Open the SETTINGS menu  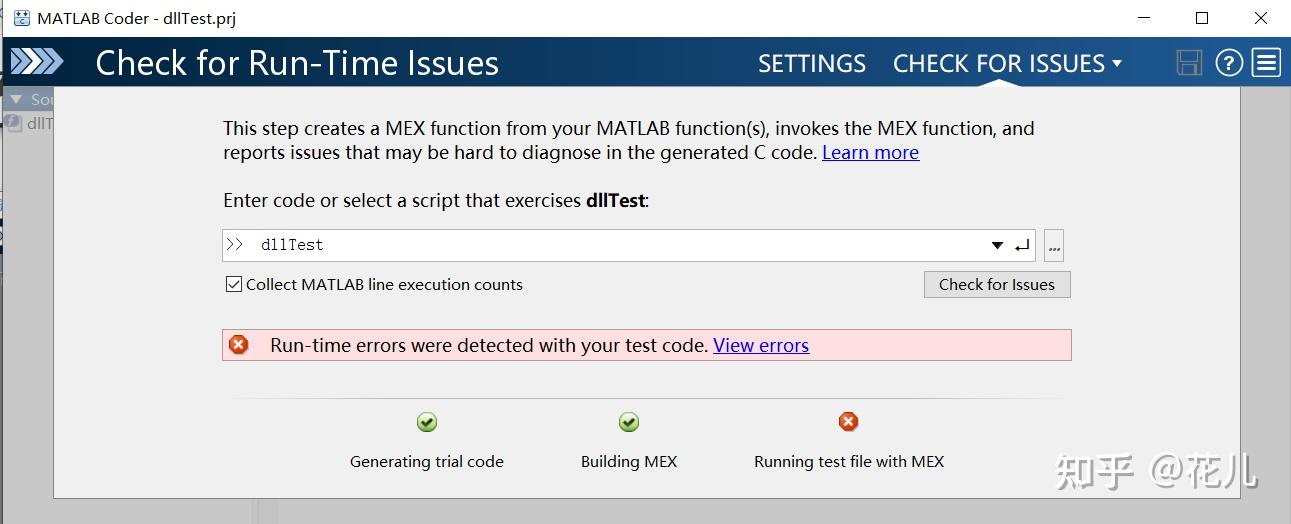tap(811, 63)
